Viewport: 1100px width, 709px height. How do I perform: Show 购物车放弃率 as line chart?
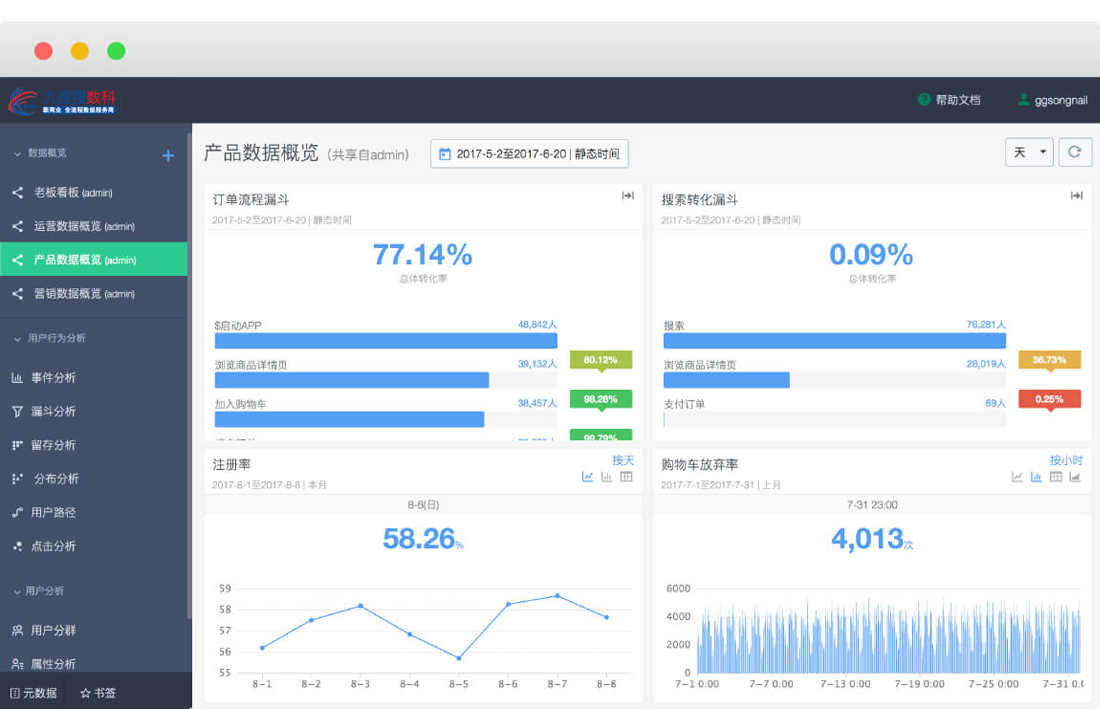[x=1018, y=477]
